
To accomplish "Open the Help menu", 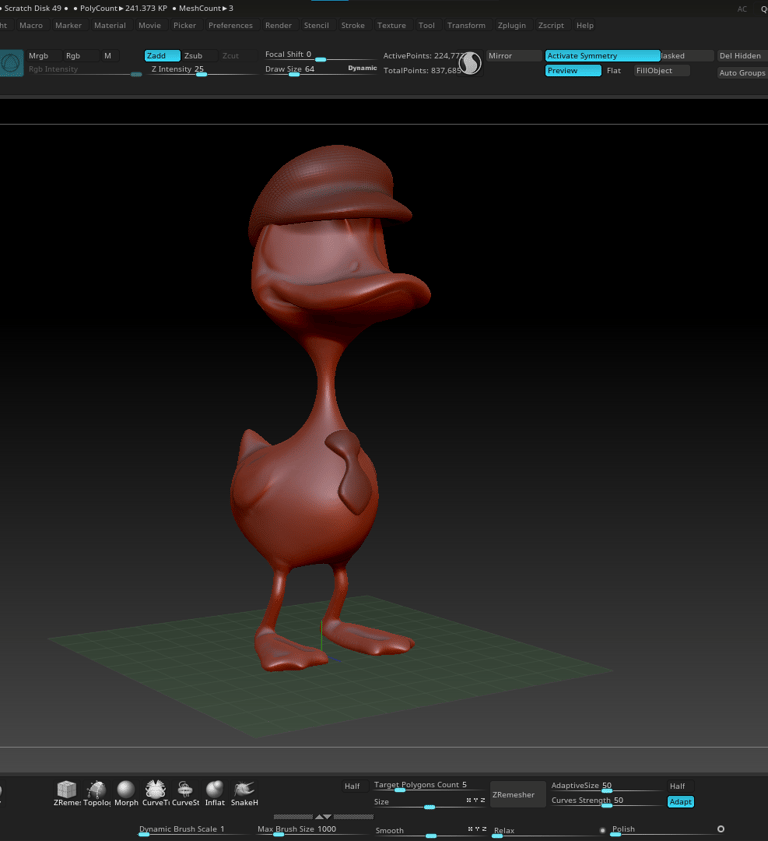I will pyautogui.click(x=585, y=25).
